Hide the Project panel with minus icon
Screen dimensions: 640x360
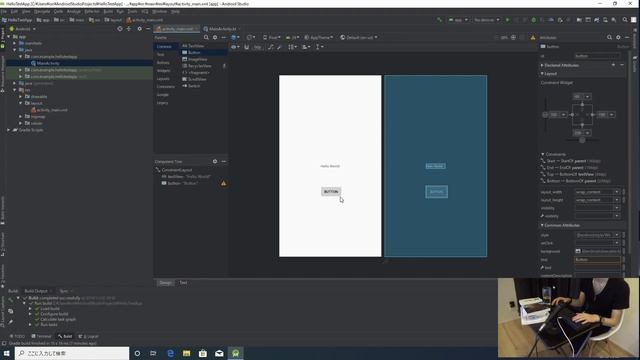(148, 29)
